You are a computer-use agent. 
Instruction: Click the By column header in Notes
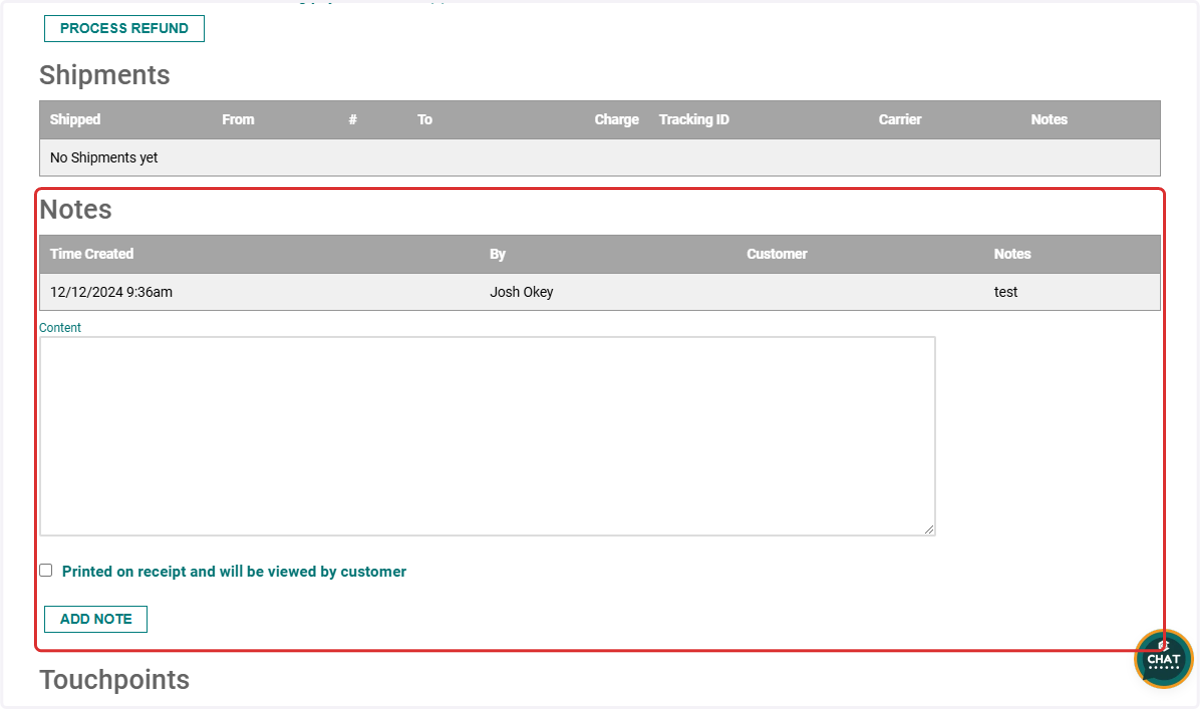click(498, 254)
